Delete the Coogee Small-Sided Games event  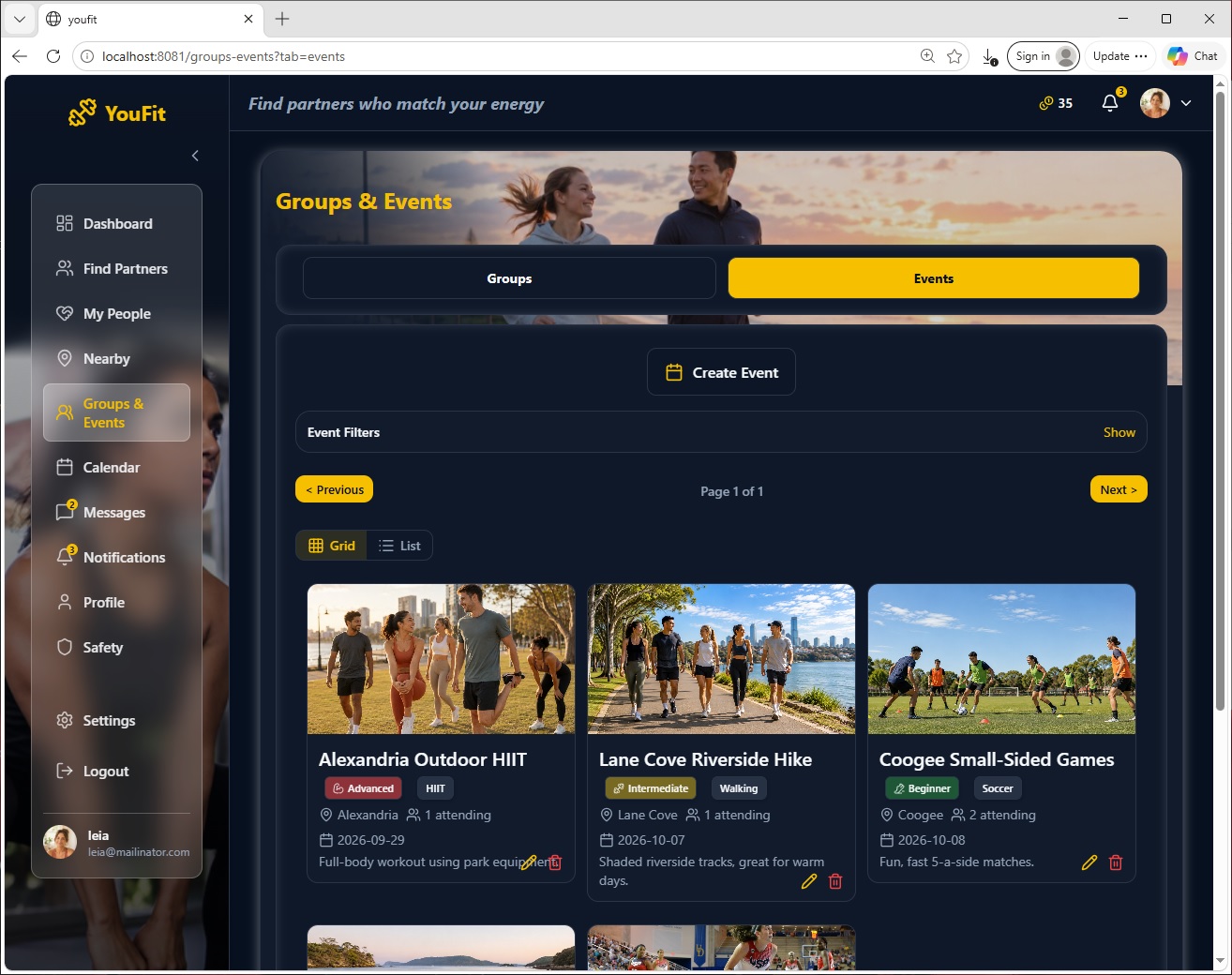tap(1116, 862)
